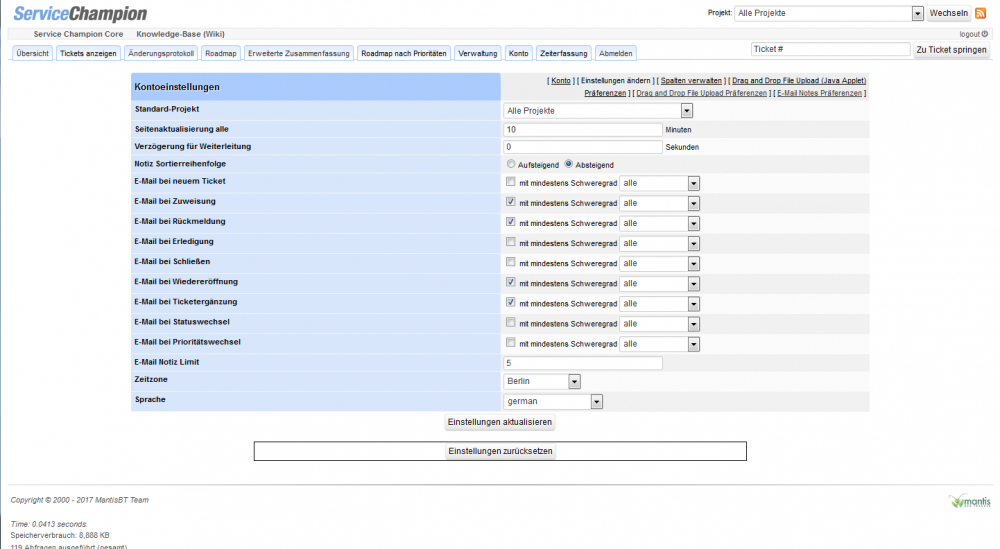Uncheck E-Mail bei Rückmeldung checkbox

(510, 222)
